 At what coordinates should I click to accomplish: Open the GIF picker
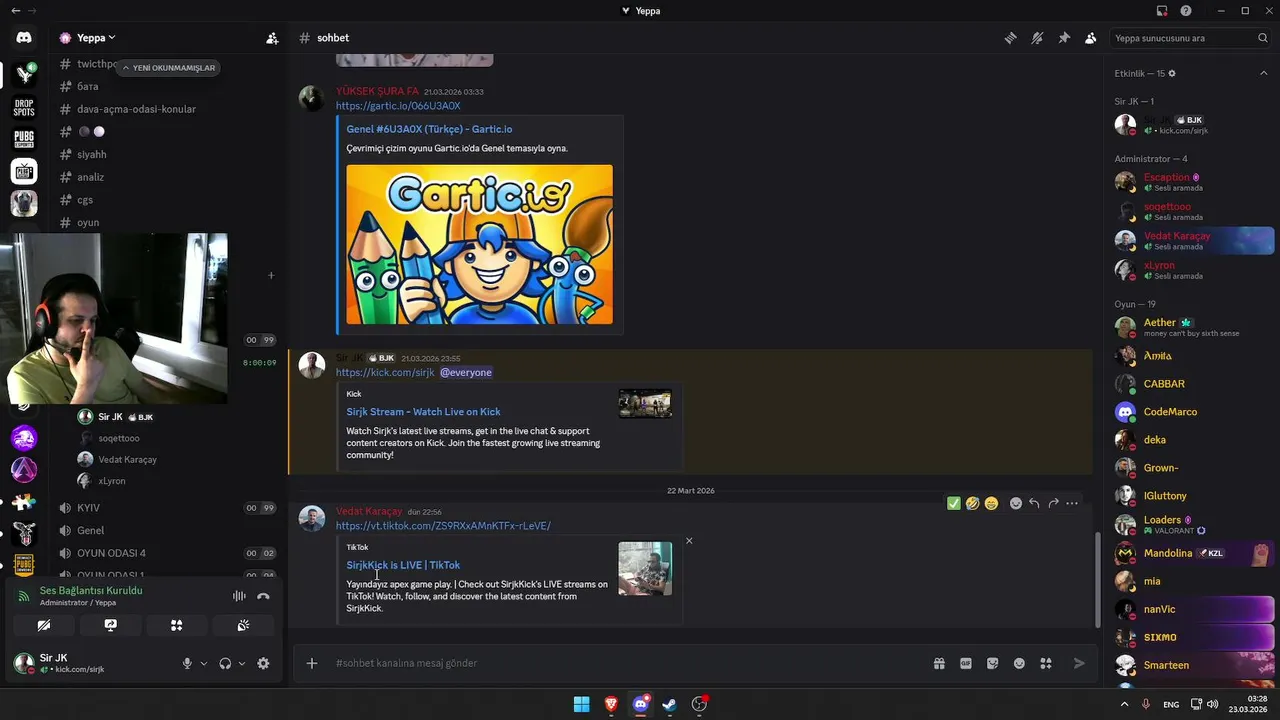tap(966, 663)
